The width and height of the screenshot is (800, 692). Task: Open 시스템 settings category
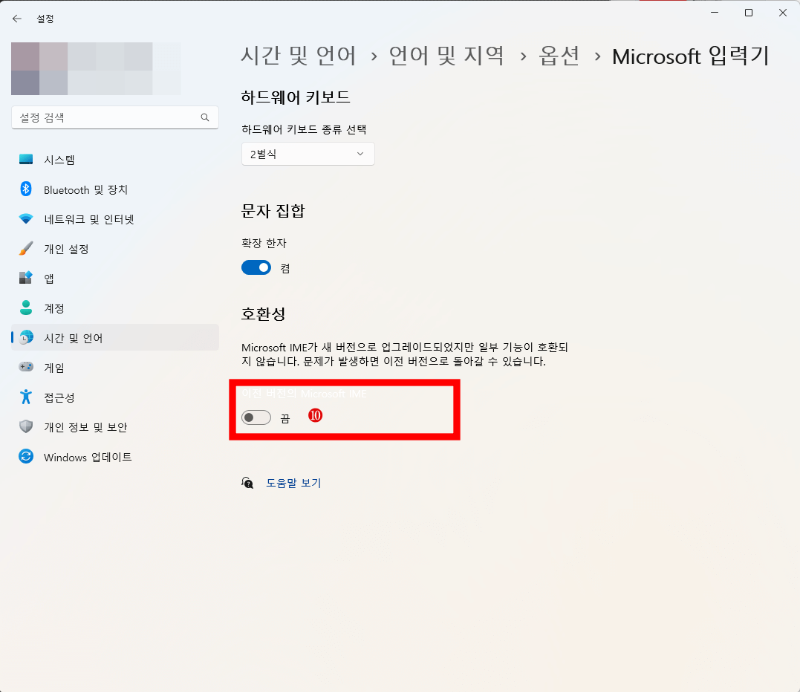click(x=115, y=160)
